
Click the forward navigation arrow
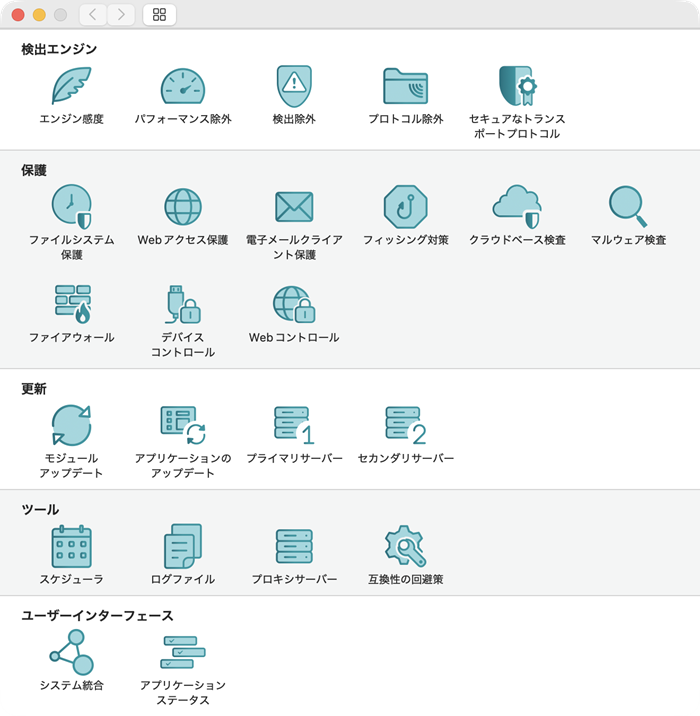coord(121,15)
